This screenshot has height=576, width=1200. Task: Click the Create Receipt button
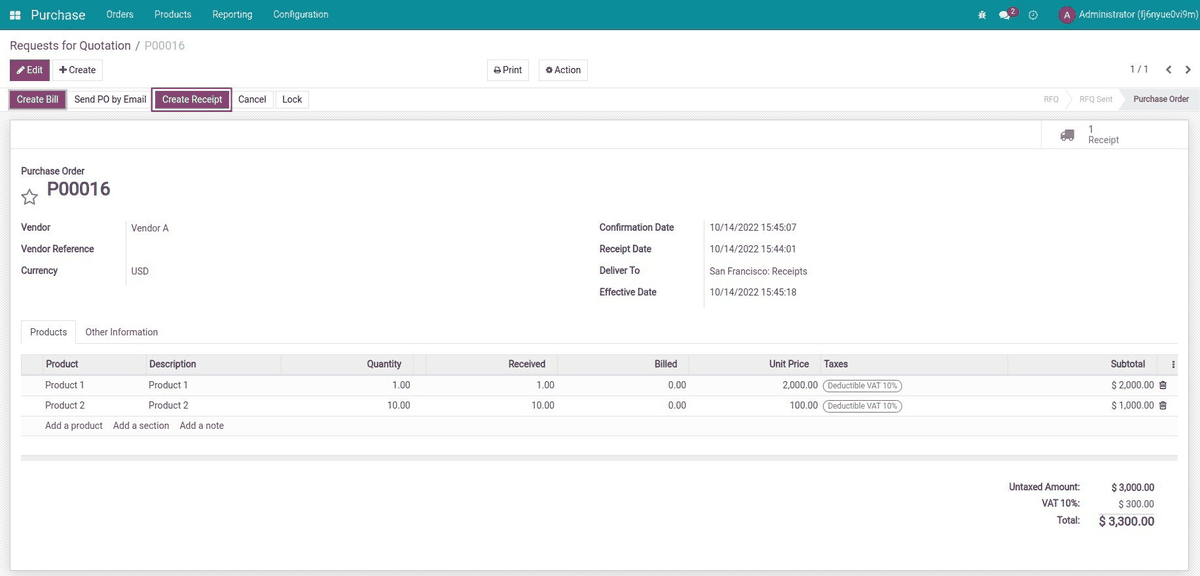(192, 99)
